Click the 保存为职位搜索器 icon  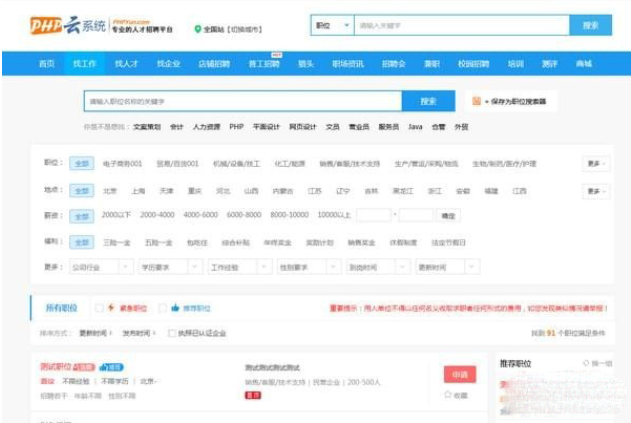point(476,101)
